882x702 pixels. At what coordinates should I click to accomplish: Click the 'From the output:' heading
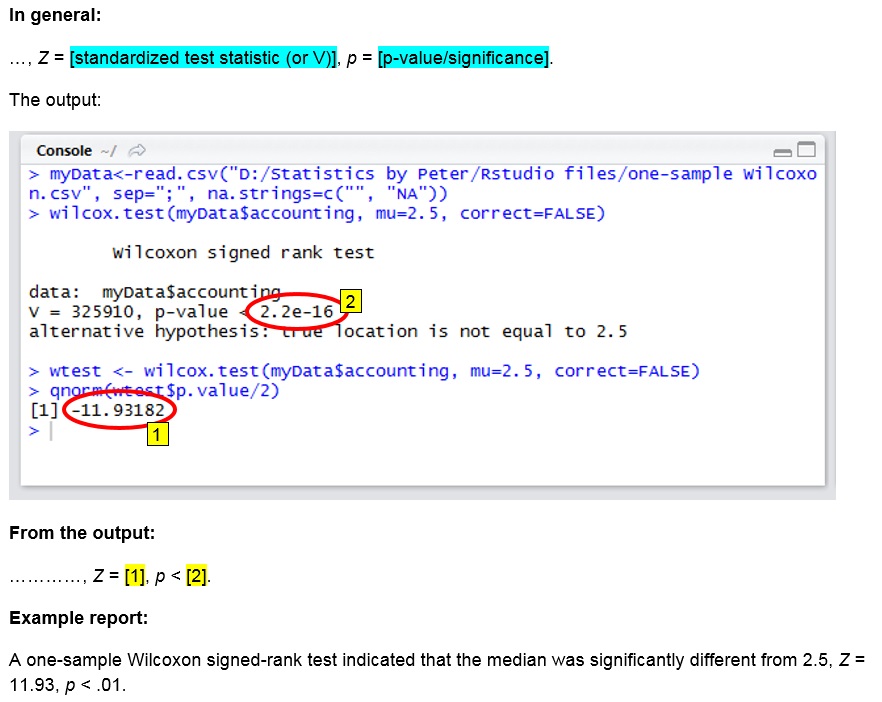tap(82, 533)
